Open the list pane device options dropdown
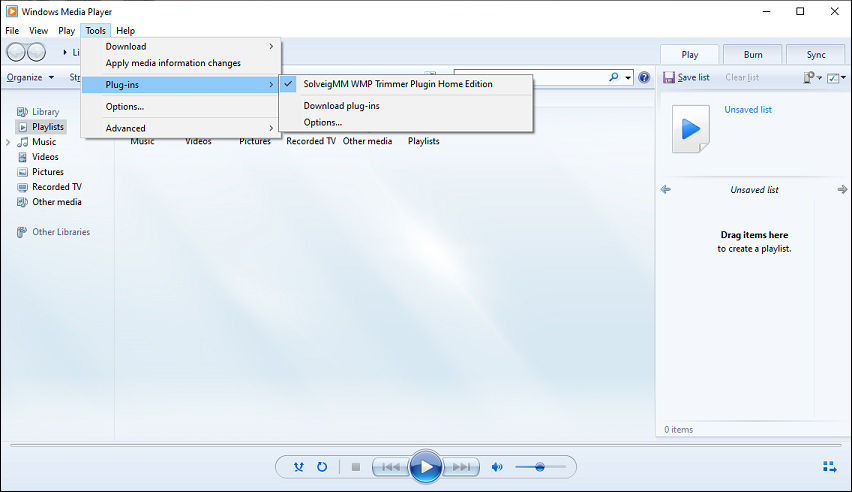 [x=812, y=78]
